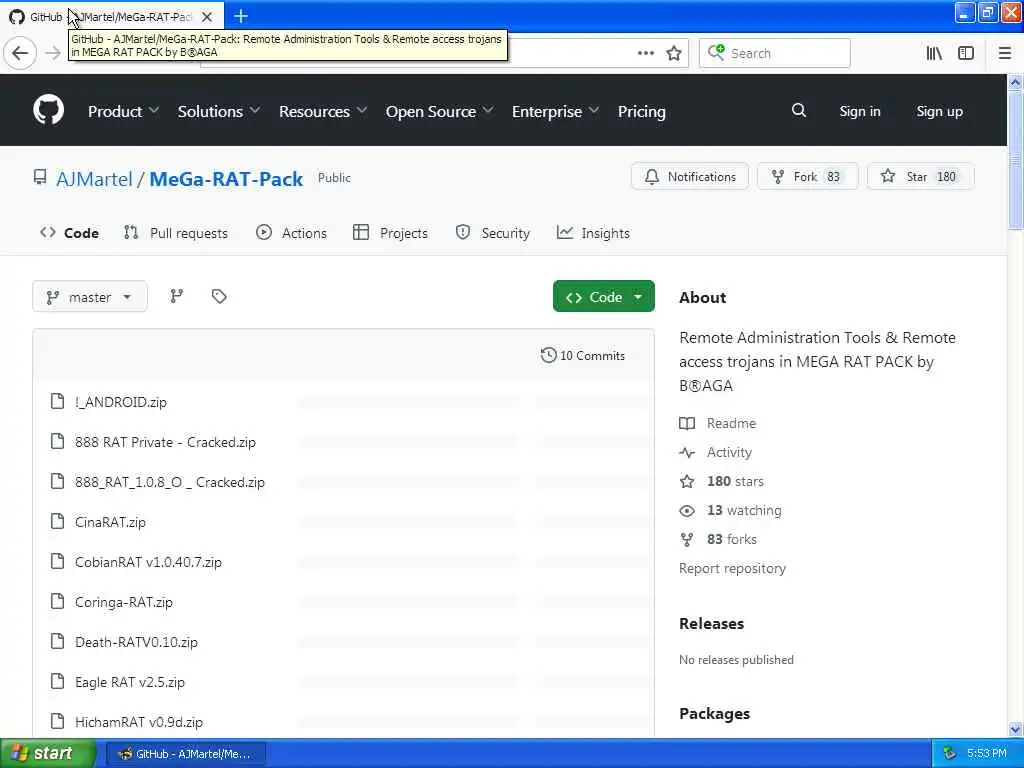The width and height of the screenshot is (1024, 768).
Task: Expand the Solutions menu
Action: [x=219, y=111]
